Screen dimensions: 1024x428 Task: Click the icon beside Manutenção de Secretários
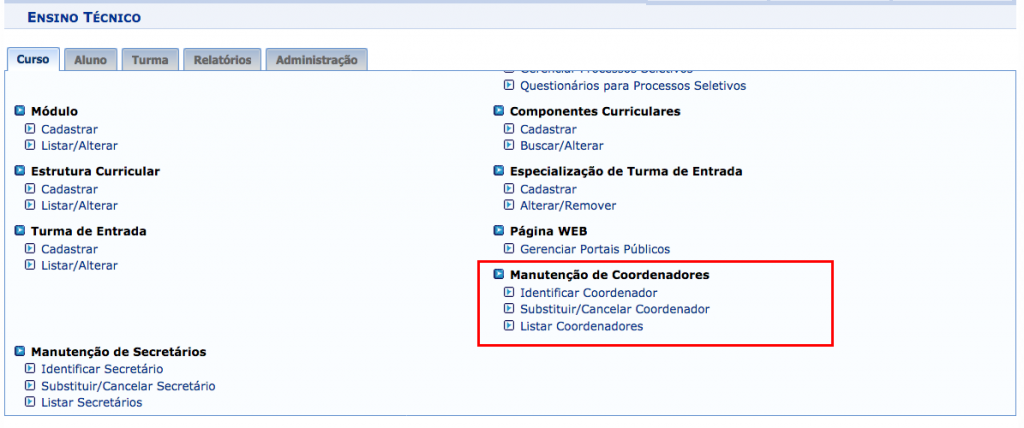[20, 352]
